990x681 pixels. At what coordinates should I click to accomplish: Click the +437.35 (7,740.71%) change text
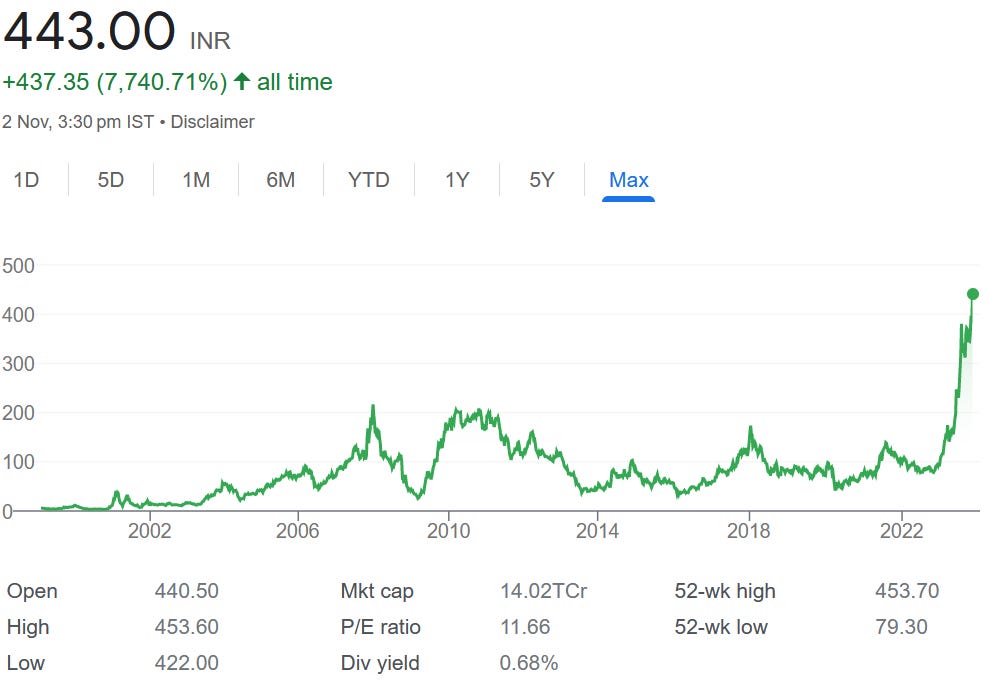(115, 82)
